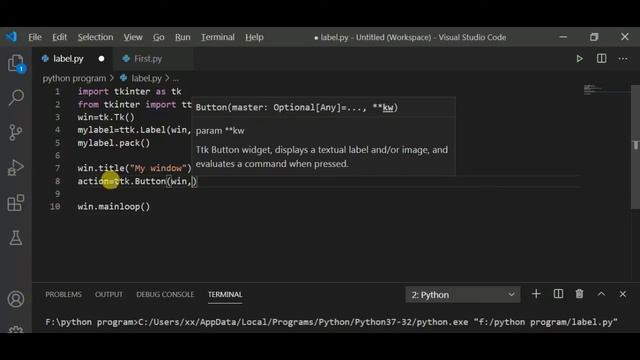Viewport: 640px width, 360px height.
Task: Click the Button signature in the parameter hint popup
Action: pos(296,108)
